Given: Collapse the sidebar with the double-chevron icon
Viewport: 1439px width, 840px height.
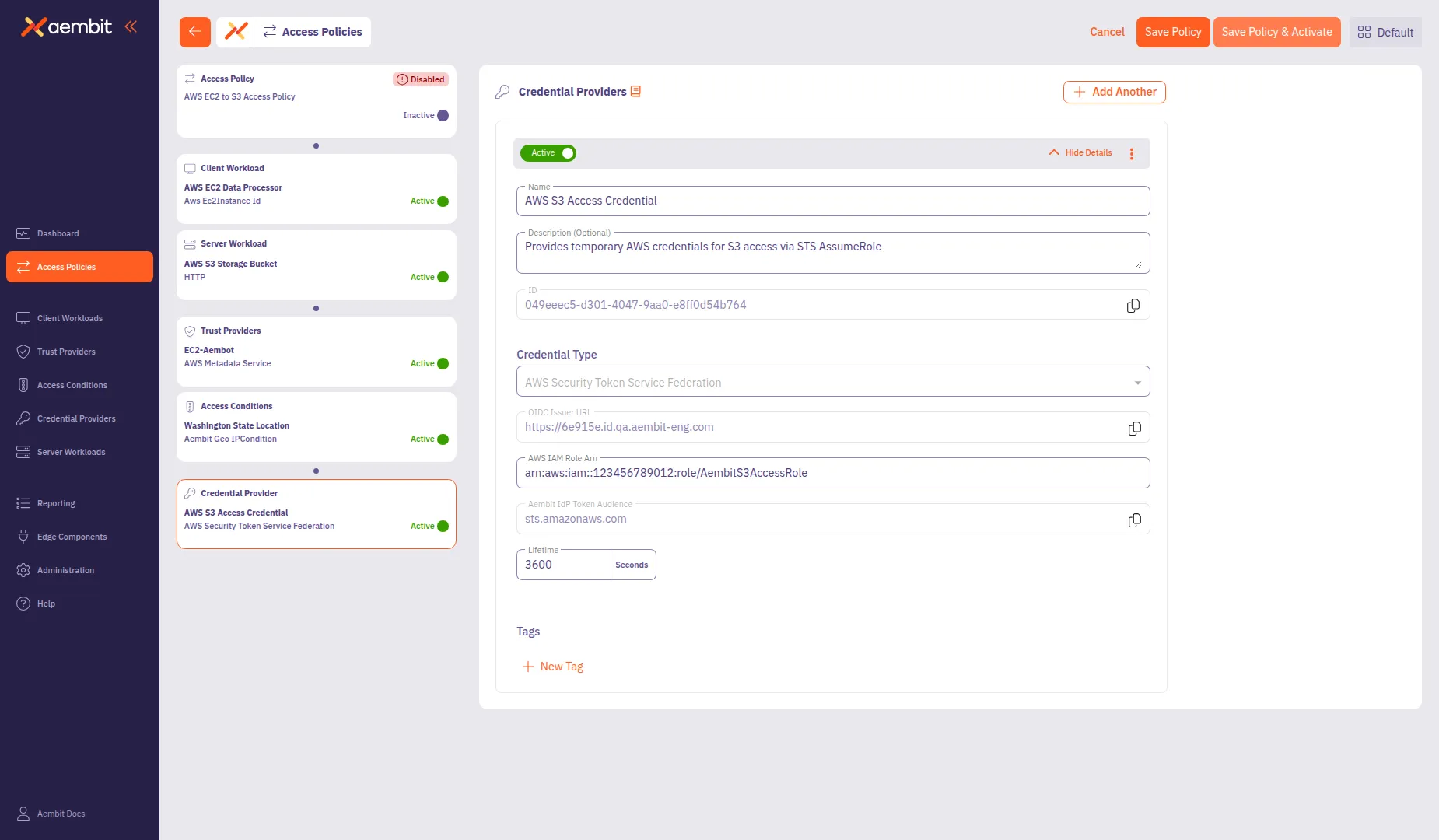Looking at the screenshot, I should pyautogui.click(x=131, y=26).
